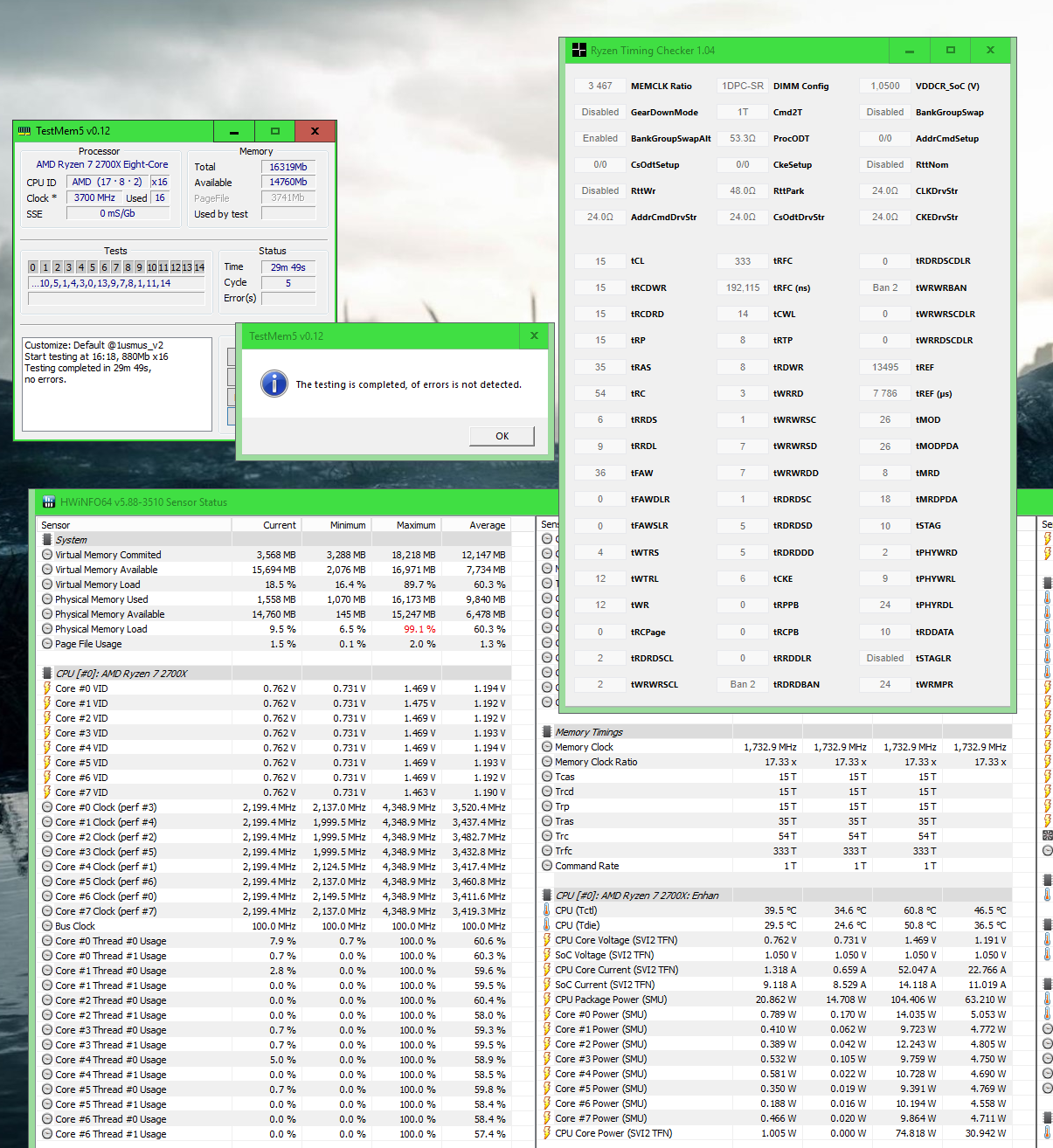Click the CPU (Tctl) thermometer icon

point(547,910)
